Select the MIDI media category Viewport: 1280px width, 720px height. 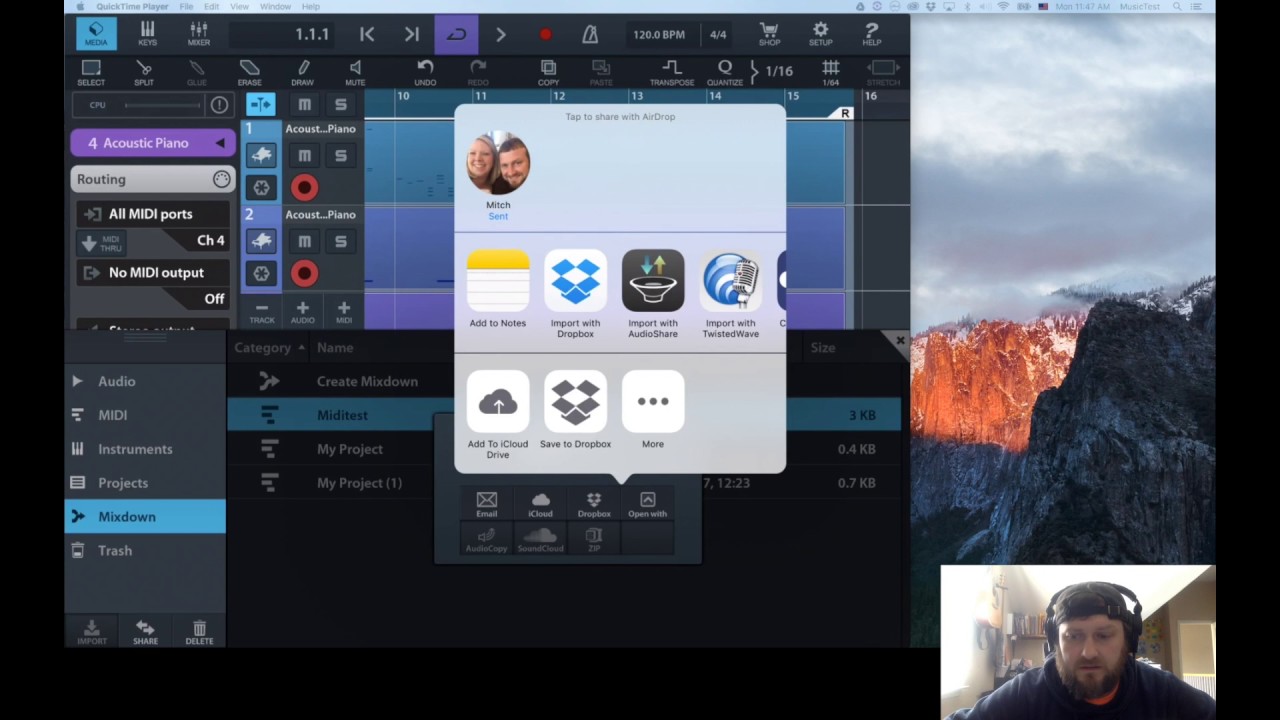(145, 415)
